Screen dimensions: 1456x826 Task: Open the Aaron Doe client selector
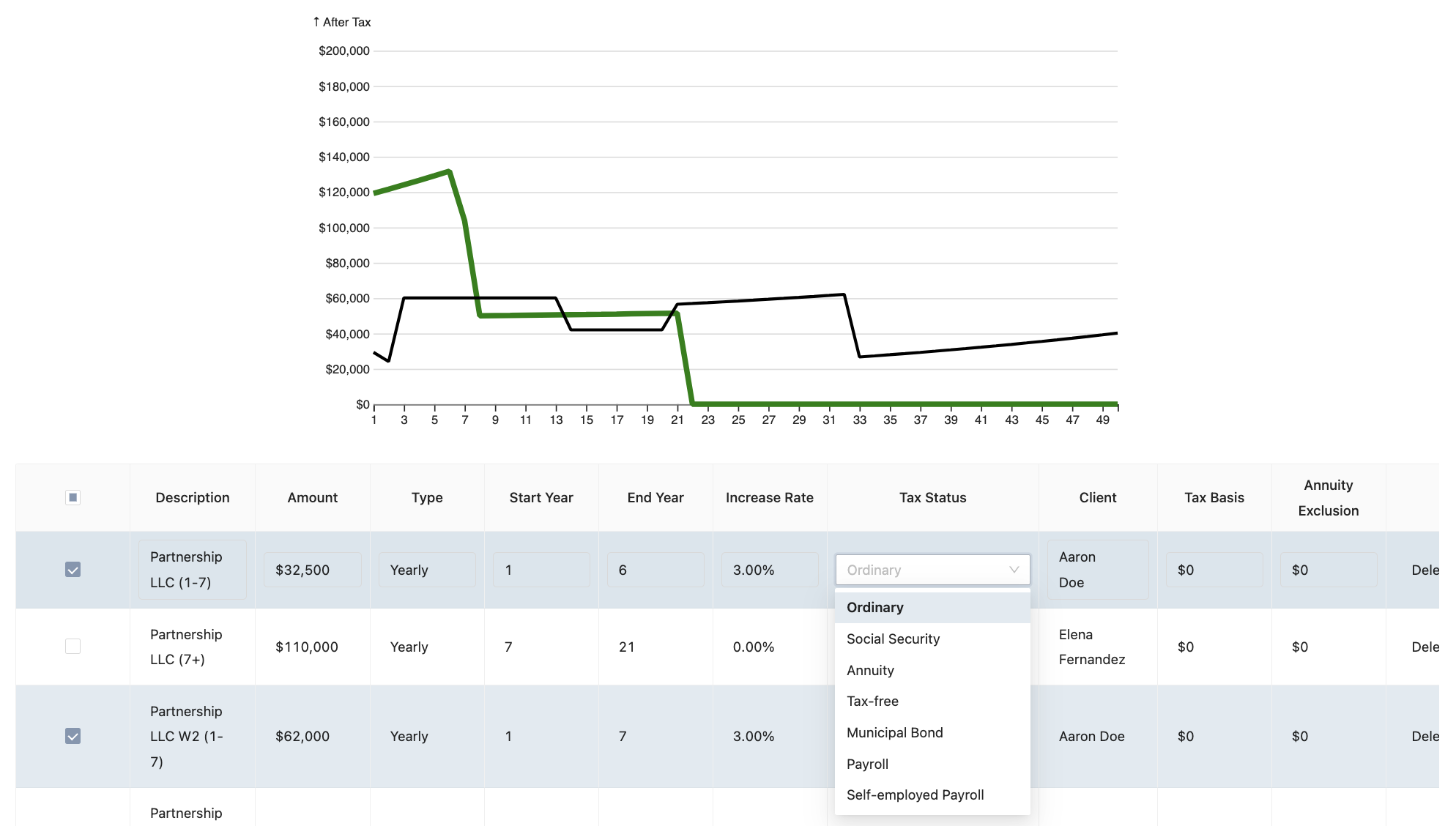point(1097,570)
